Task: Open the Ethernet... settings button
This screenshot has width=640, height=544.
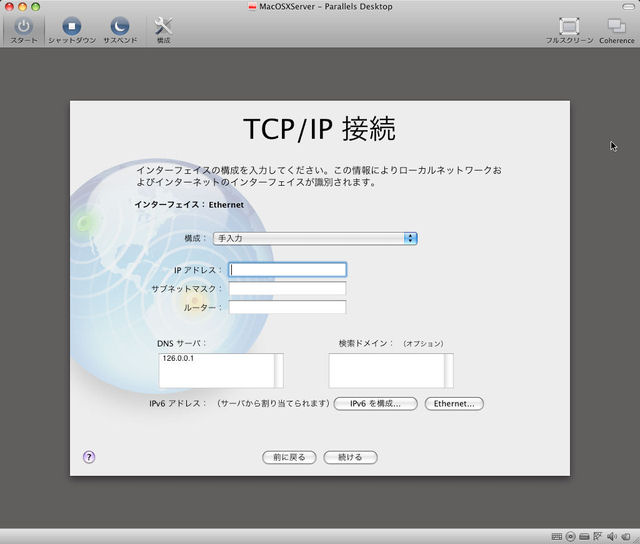Action: (454, 404)
